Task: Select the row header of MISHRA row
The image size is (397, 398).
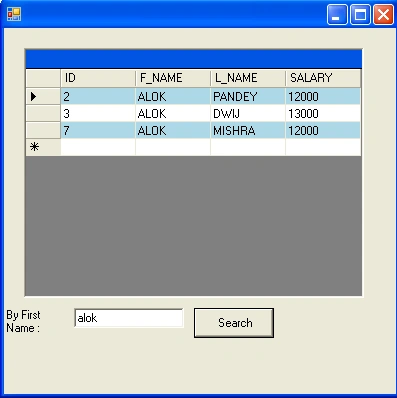Action: (x=43, y=130)
